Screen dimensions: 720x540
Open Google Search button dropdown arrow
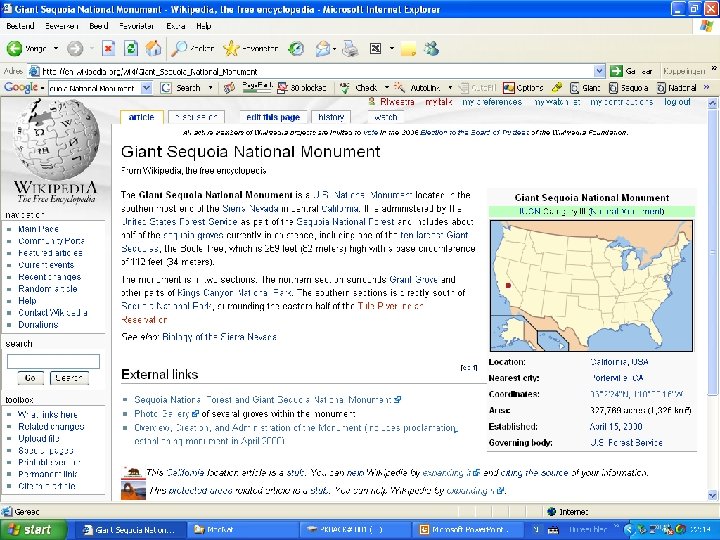pyautogui.click(x=210, y=87)
